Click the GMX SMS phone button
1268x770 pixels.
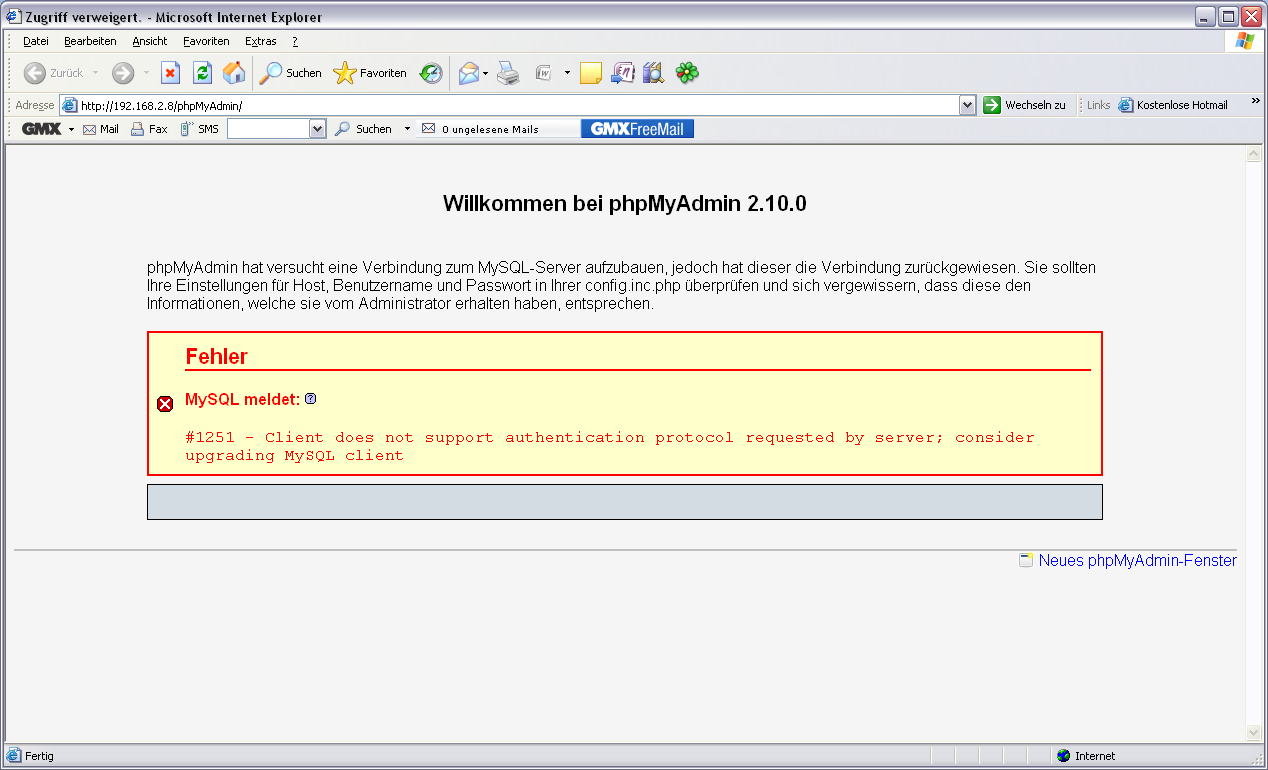pyautogui.click(x=199, y=129)
